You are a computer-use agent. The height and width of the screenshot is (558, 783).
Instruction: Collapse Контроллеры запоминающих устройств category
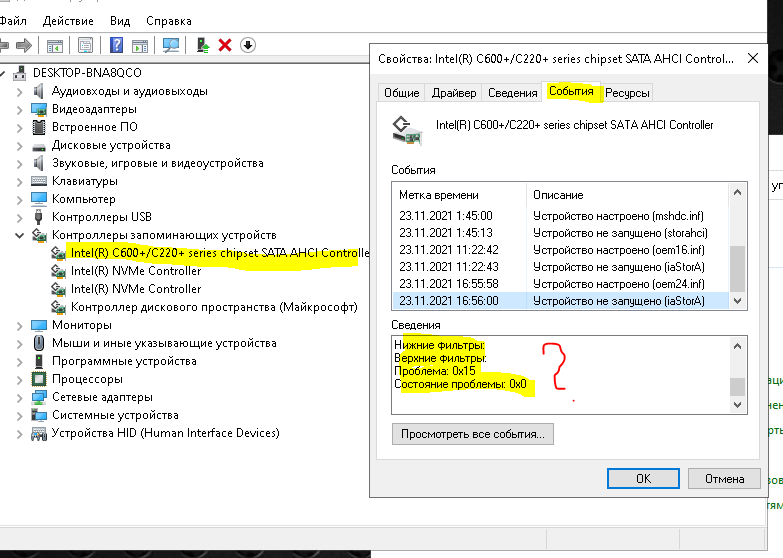click(19, 235)
